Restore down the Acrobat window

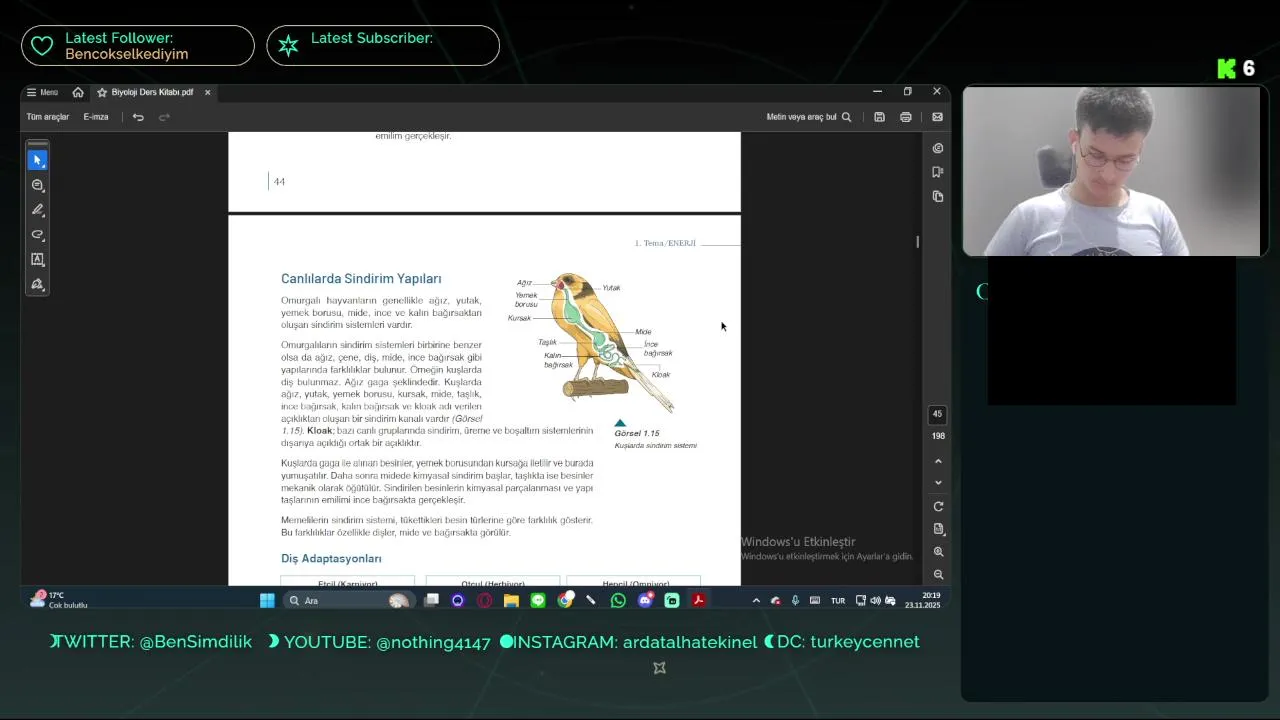[x=907, y=91]
